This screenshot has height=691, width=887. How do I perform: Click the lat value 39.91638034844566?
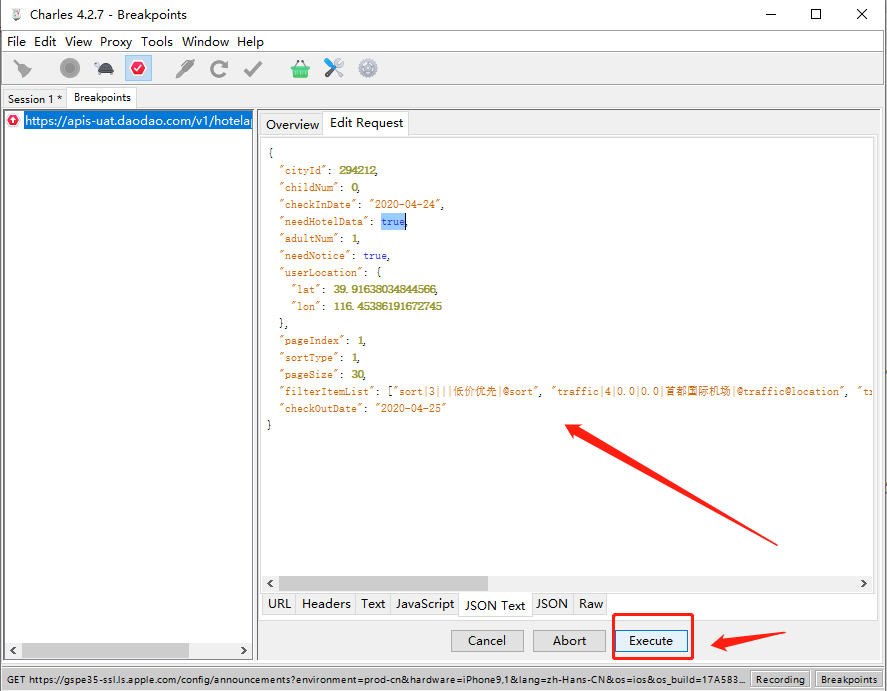(385, 290)
